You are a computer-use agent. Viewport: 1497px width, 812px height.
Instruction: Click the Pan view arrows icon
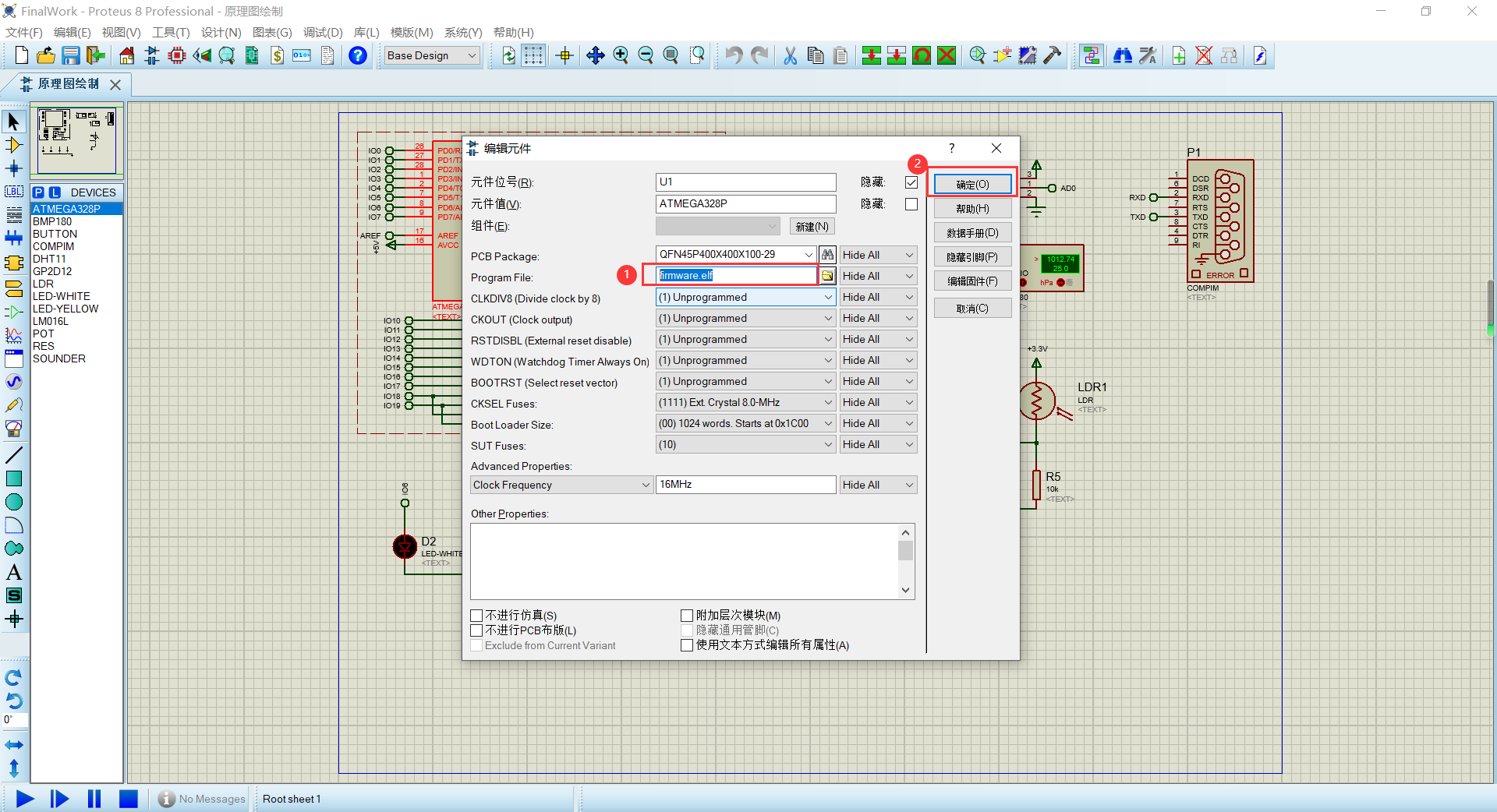point(596,55)
